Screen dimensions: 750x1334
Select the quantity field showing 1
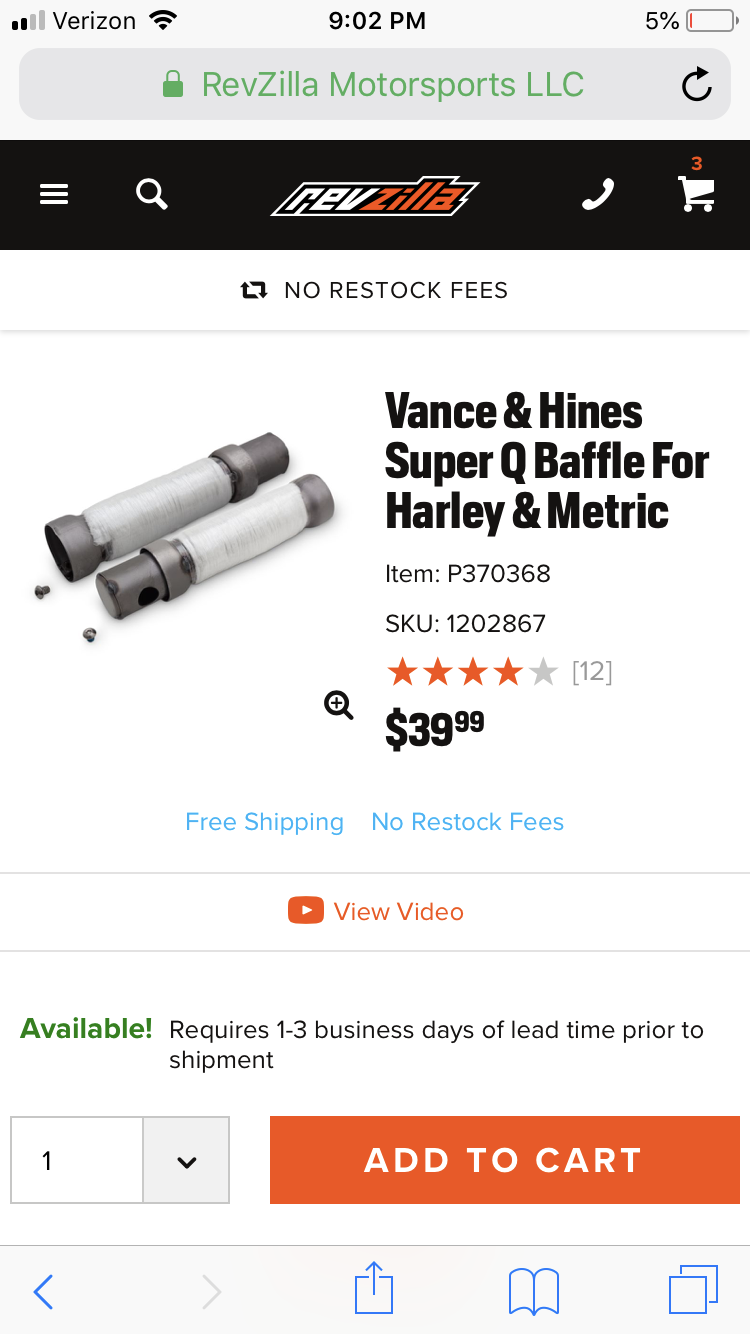pyautogui.click(x=77, y=1161)
